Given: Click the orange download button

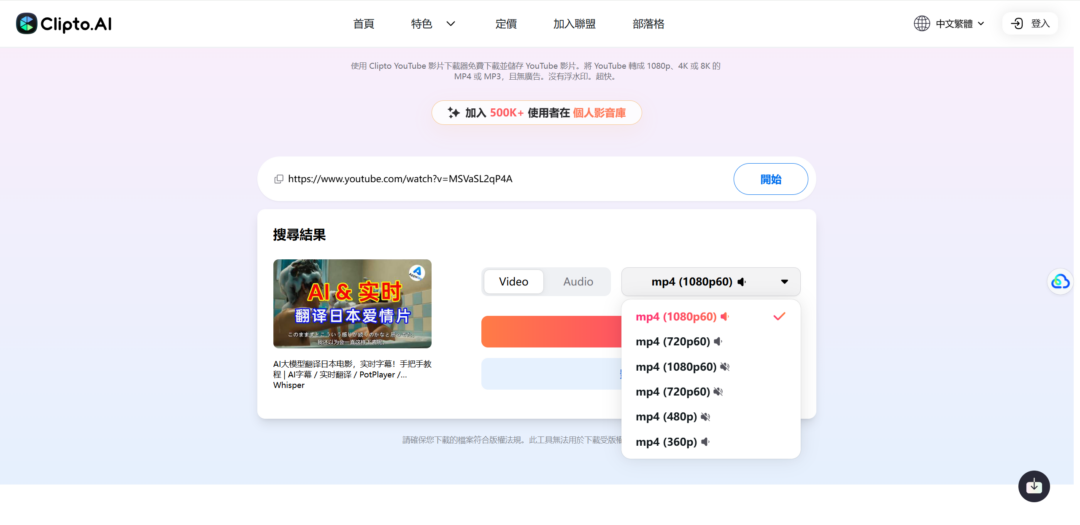Looking at the screenshot, I should point(551,331).
